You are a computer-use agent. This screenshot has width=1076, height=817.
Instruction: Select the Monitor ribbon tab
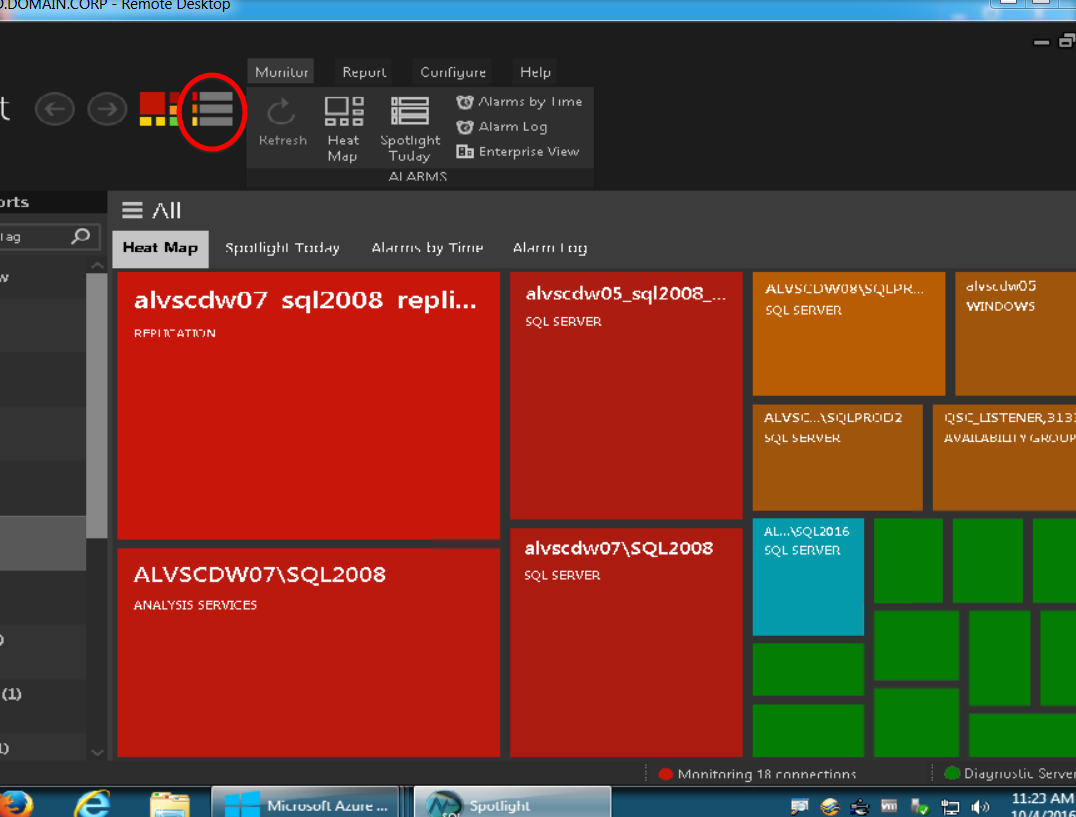pos(281,72)
